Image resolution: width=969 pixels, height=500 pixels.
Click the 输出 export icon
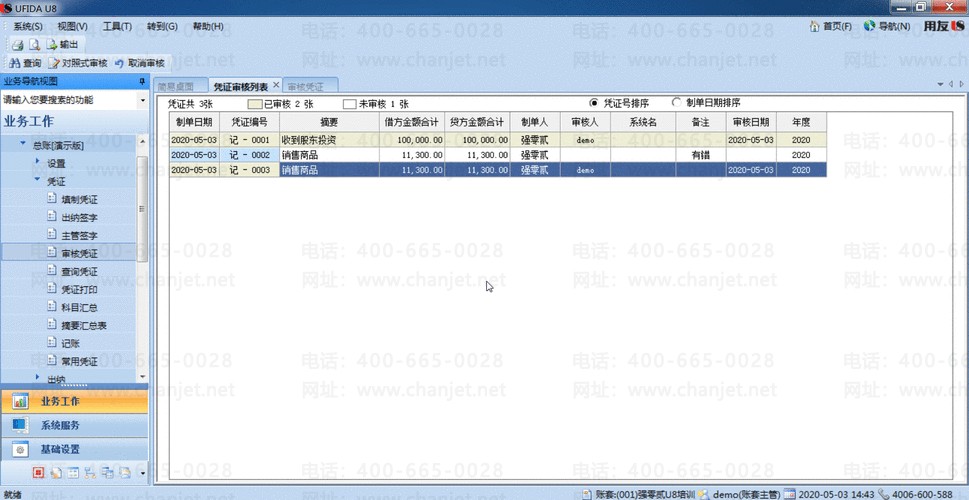point(52,44)
